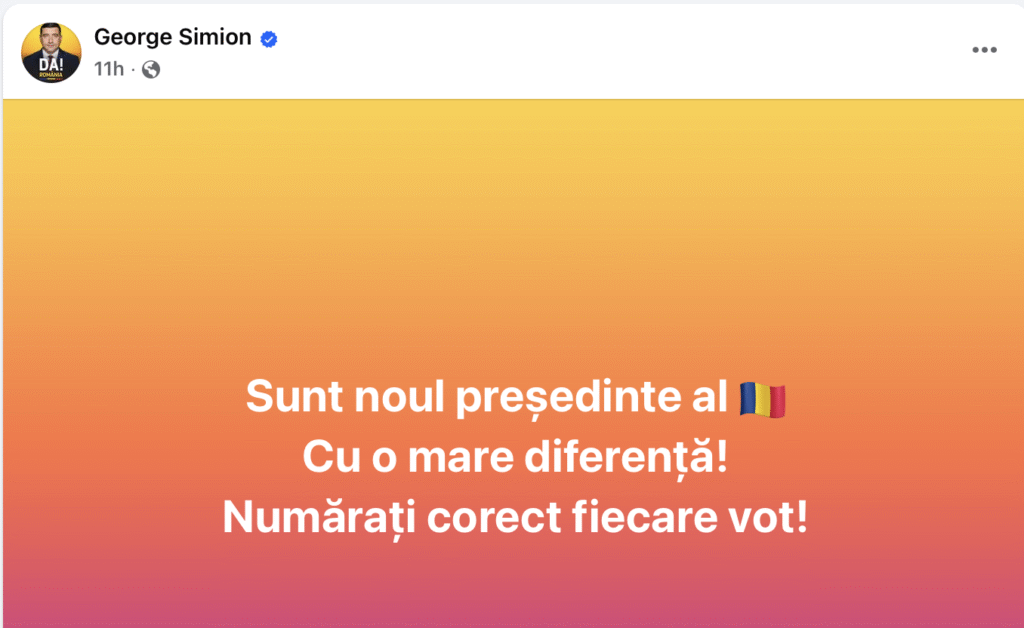Viewport: 1024px width, 628px height.
Task: Click the globe public audience icon
Action: (151, 69)
